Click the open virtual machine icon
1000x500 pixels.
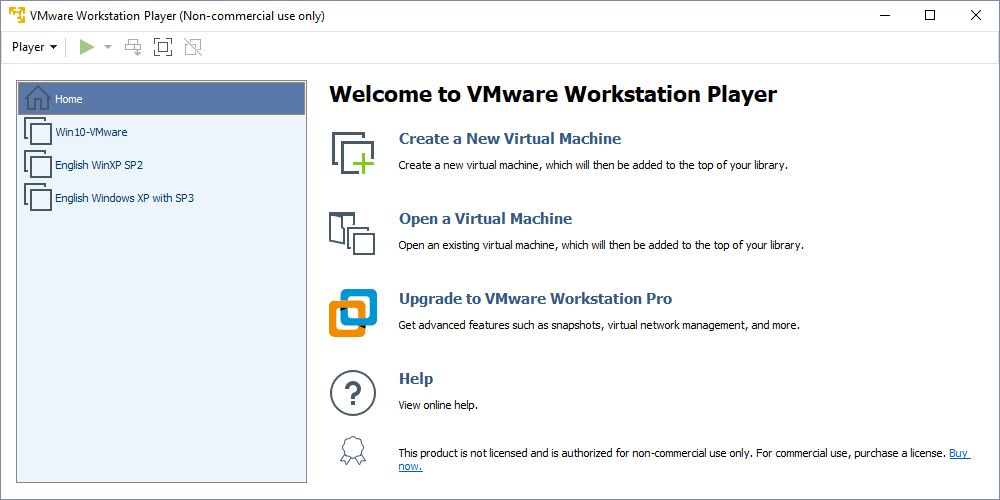tap(352, 233)
